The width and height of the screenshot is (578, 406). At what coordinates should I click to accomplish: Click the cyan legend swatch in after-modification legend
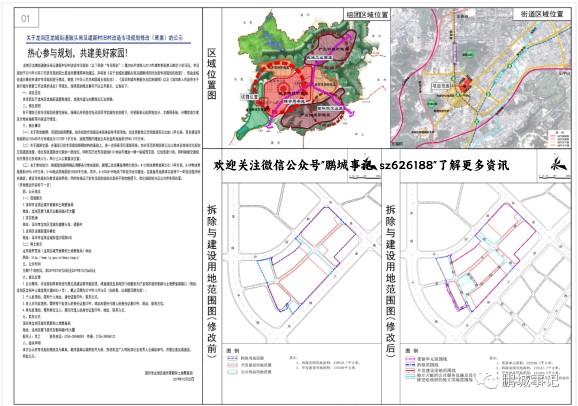(x=410, y=377)
